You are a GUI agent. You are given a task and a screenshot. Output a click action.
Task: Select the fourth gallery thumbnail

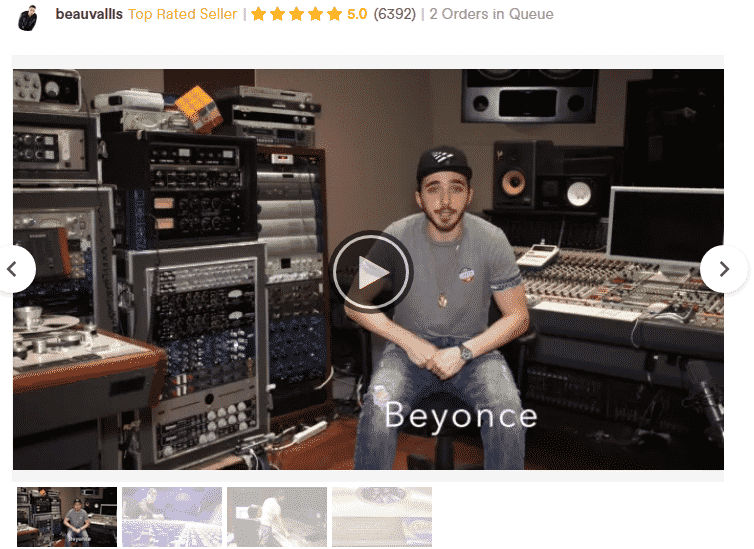click(x=382, y=517)
